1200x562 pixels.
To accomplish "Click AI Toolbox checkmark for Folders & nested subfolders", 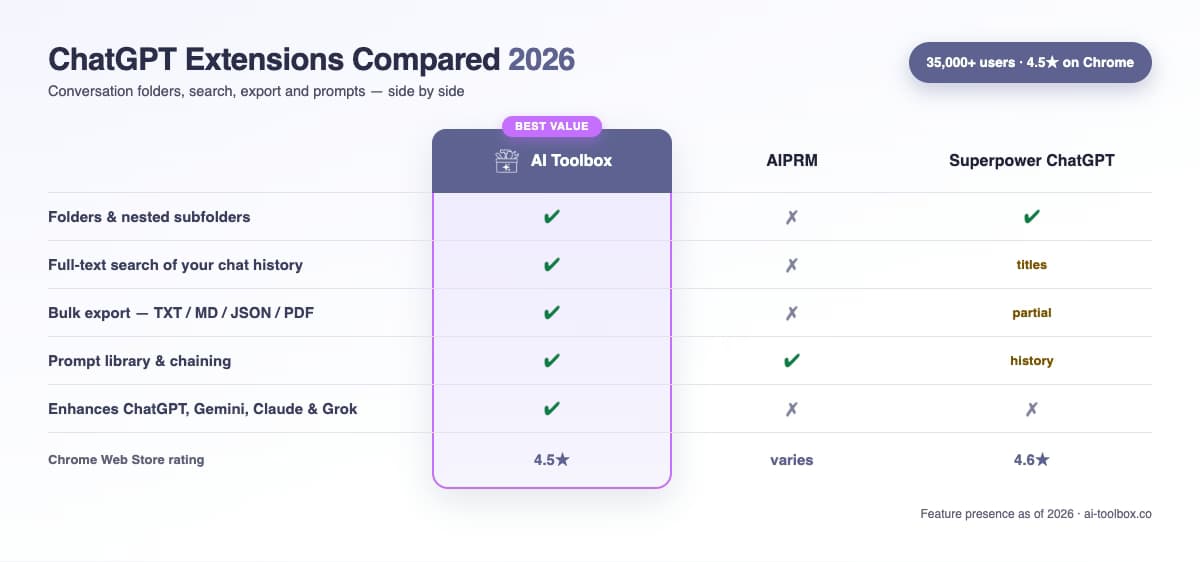I will click(x=552, y=217).
